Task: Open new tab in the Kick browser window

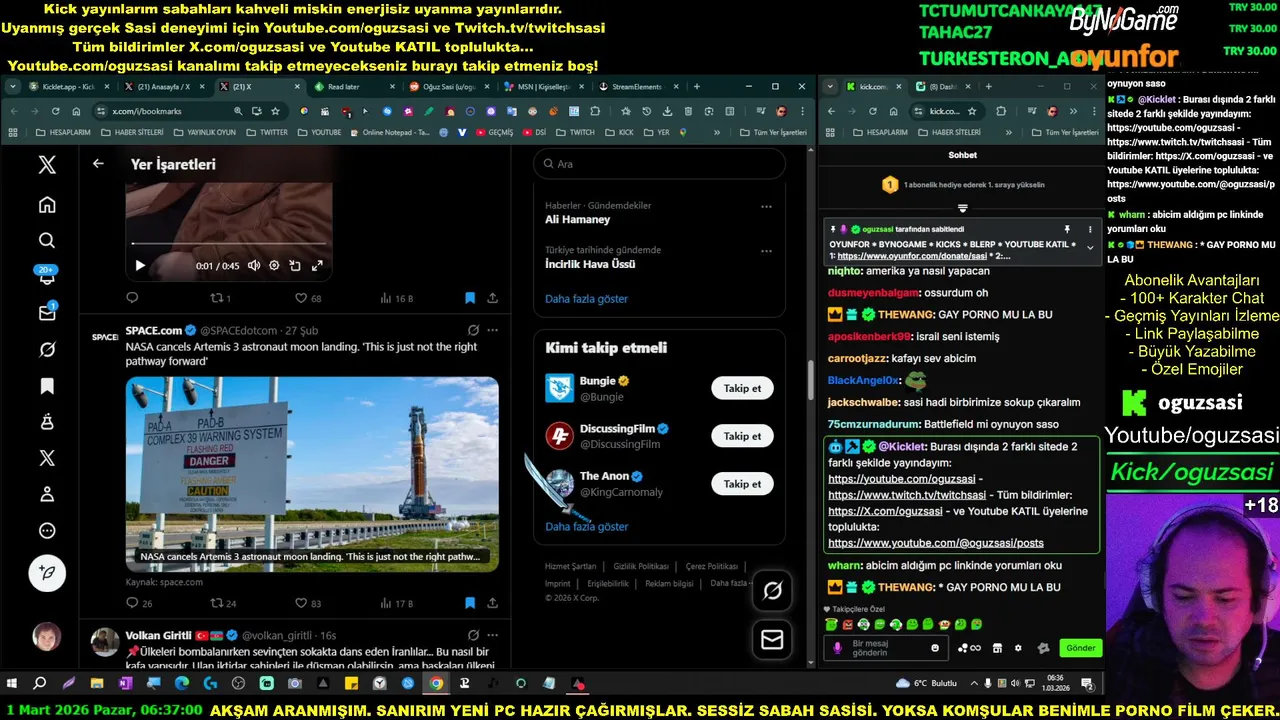Action: 988,87
